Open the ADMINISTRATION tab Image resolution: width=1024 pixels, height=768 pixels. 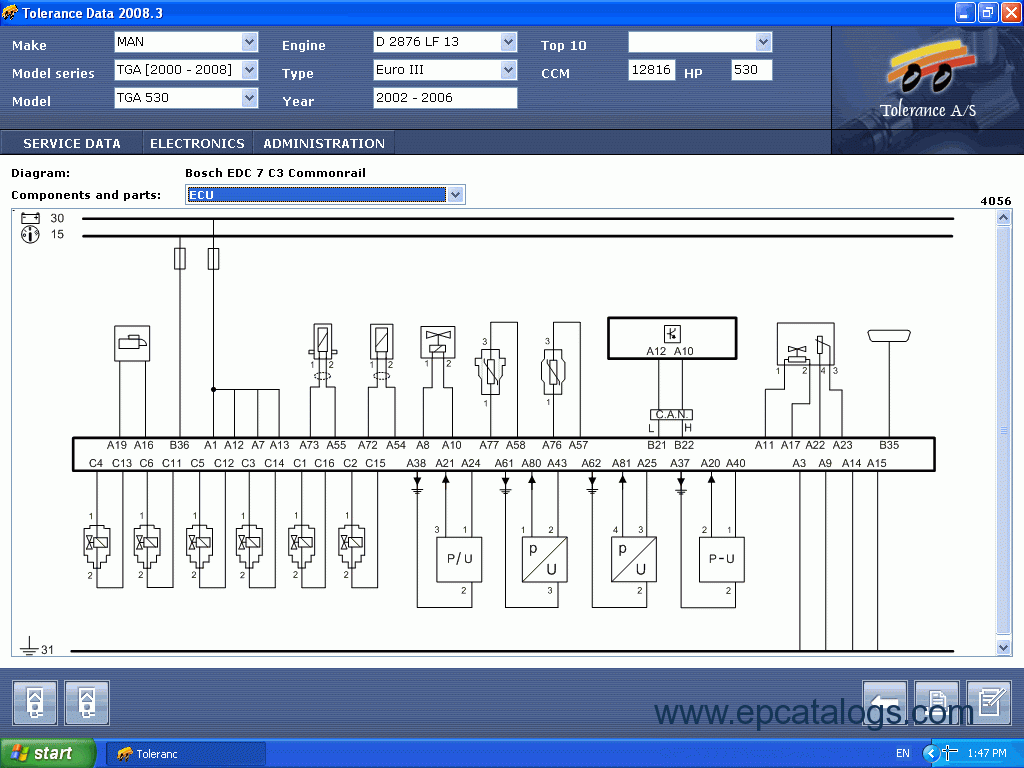pyautogui.click(x=324, y=144)
